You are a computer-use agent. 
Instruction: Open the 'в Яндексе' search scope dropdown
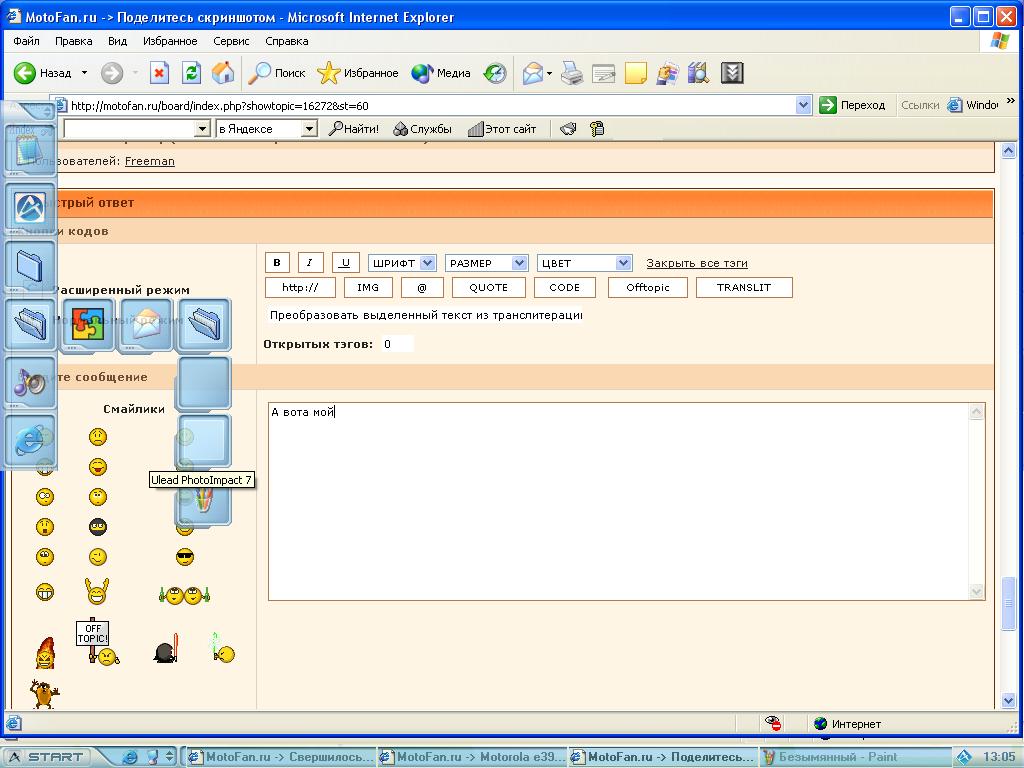click(310, 129)
